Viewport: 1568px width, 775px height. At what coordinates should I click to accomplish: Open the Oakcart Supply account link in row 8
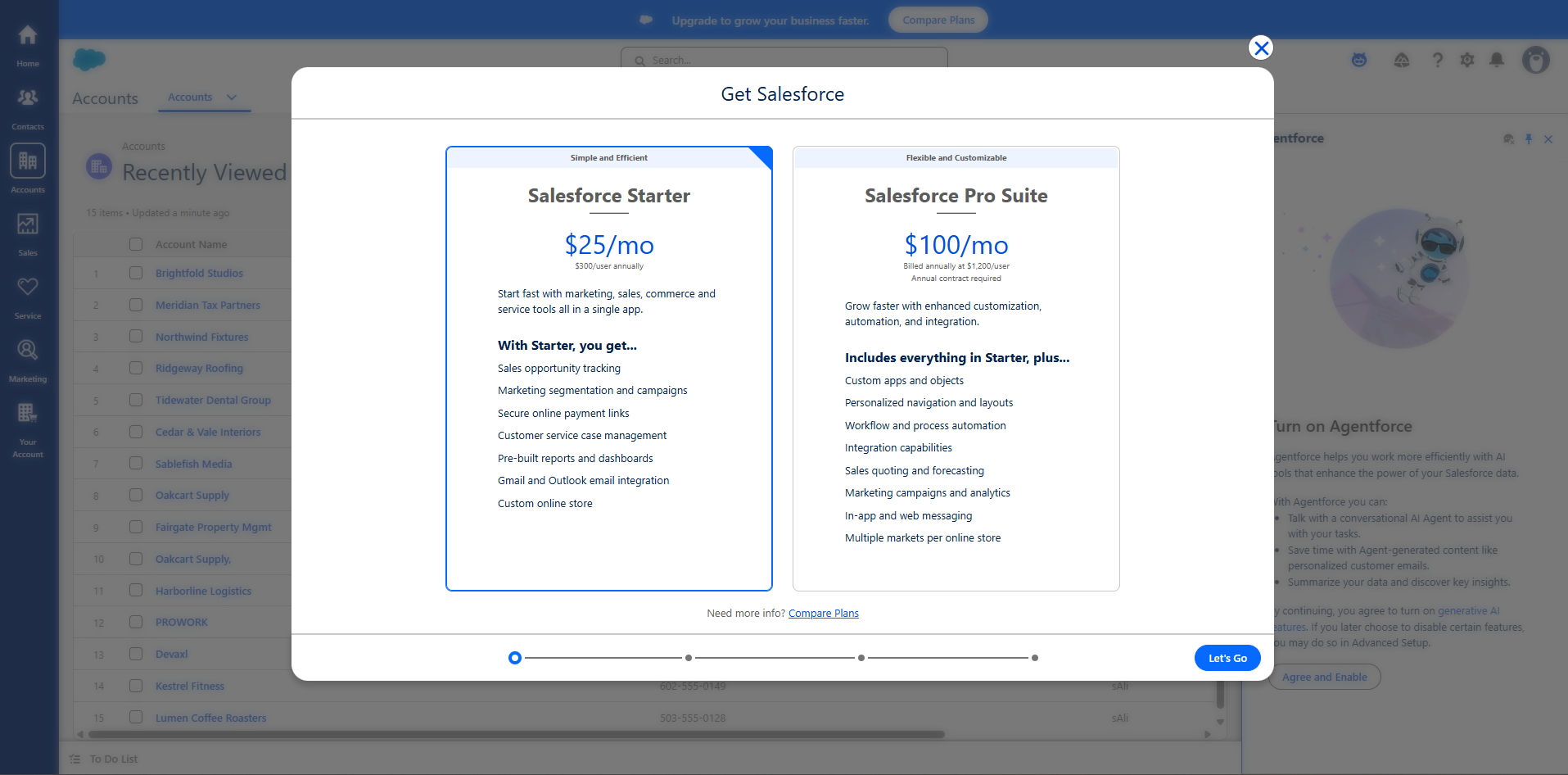click(192, 496)
